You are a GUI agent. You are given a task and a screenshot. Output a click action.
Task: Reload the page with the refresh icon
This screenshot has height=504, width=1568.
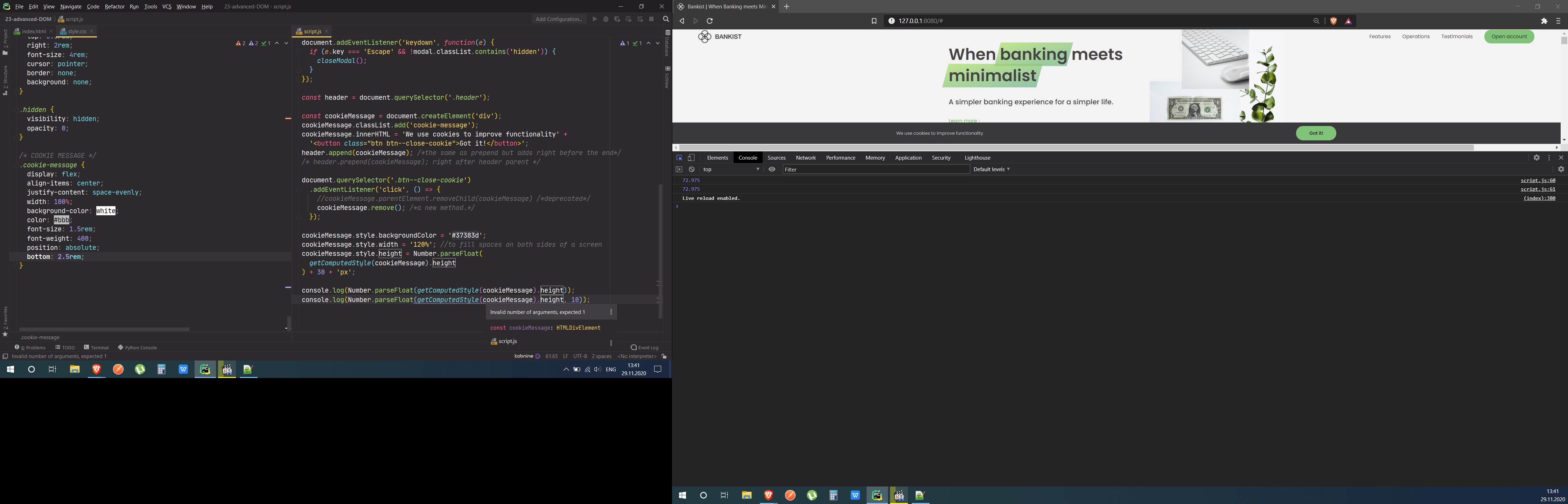pyautogui.click(x=710, y=21)
